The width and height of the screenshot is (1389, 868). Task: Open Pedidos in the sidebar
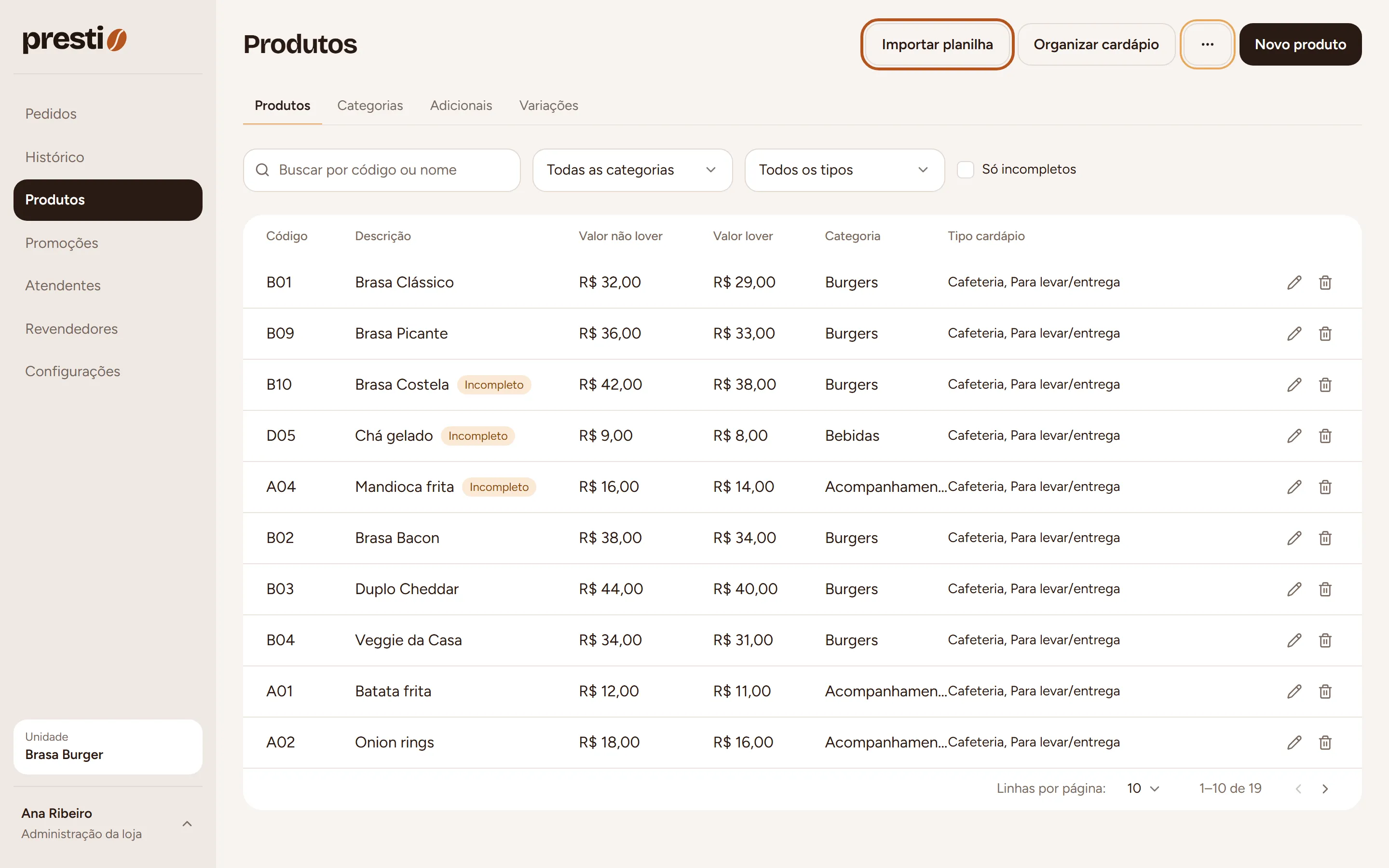108,114
